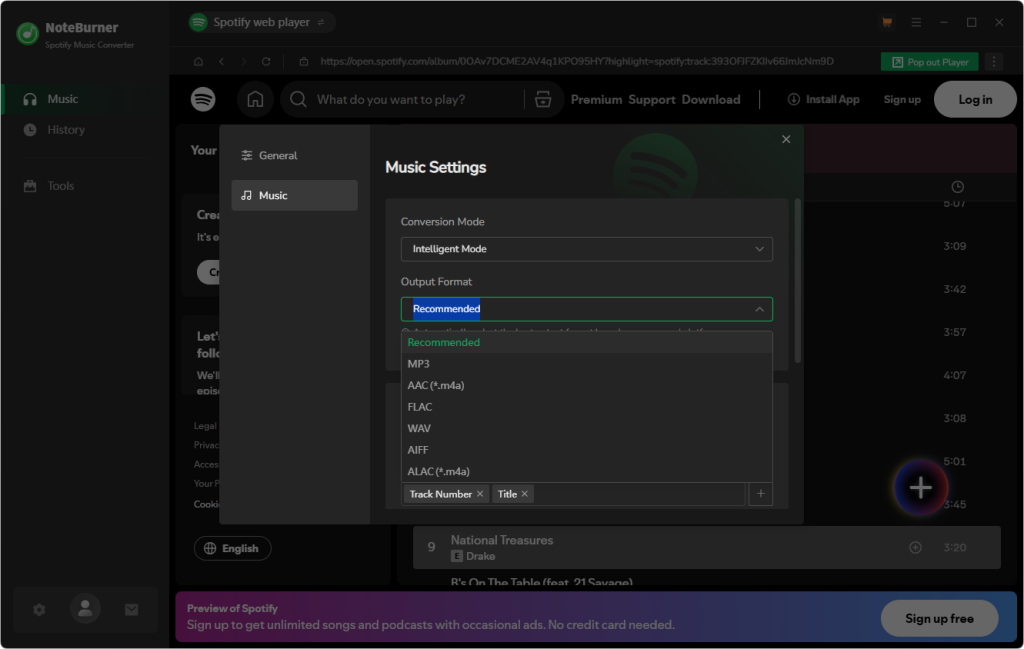Screen dimensions: 1024x649
Task: Open the user account avatar icon
Action: pos(86,609)
